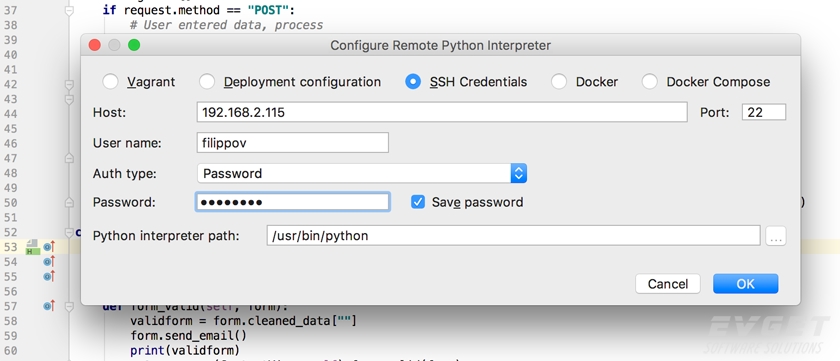Click the Host input field
This screenshot has width=840, height=361.
(441, 112)
